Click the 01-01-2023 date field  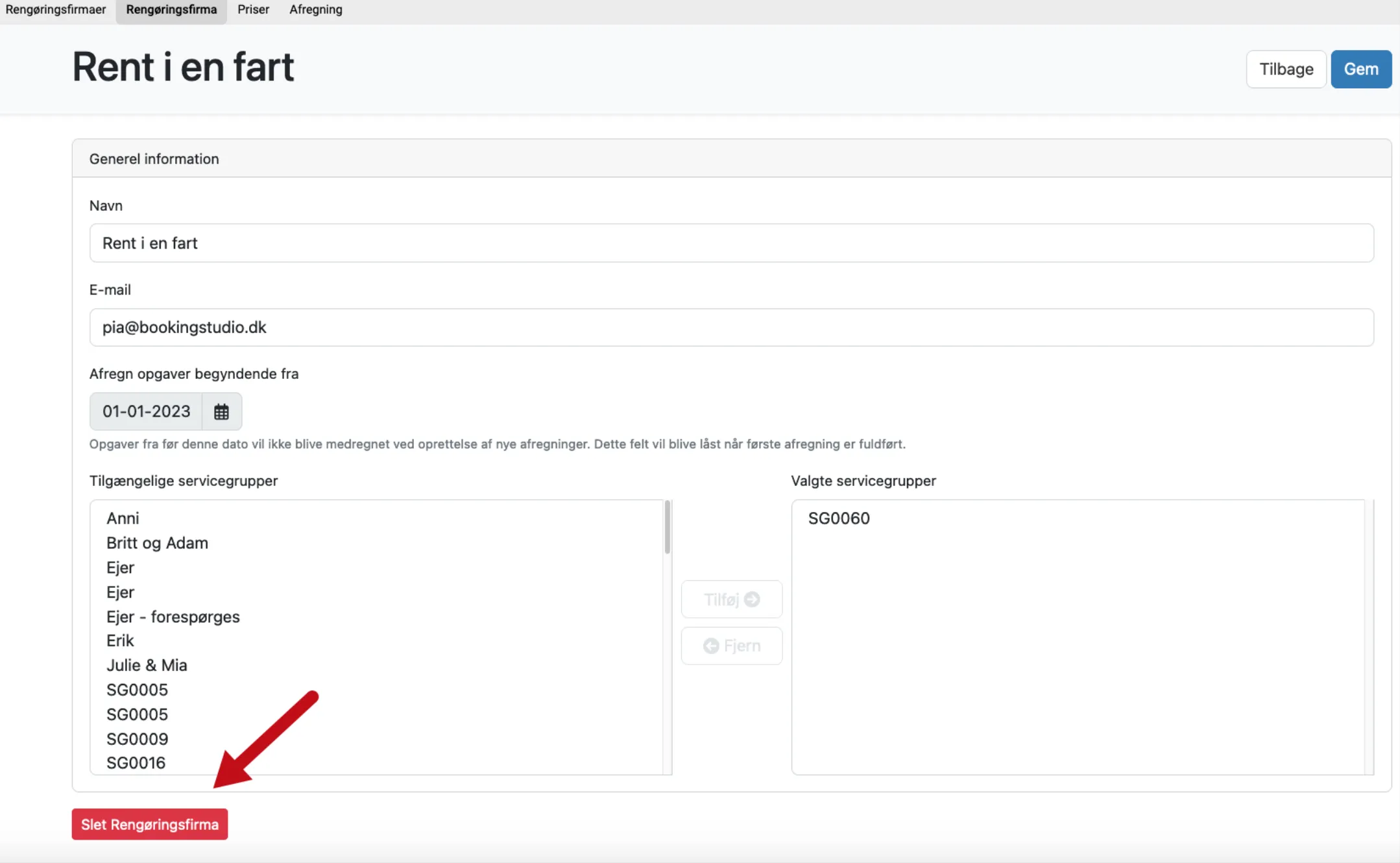147,411
